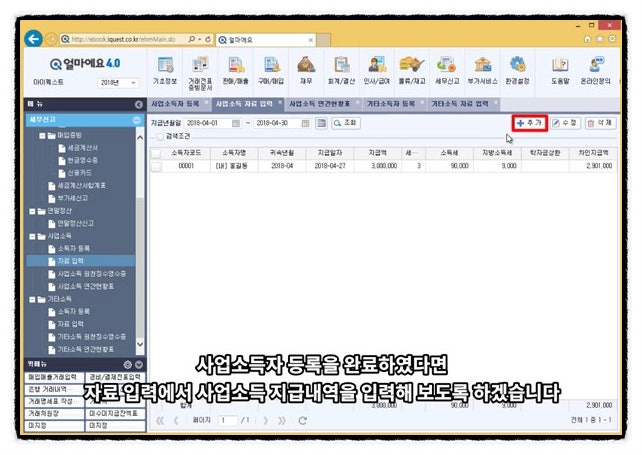Click the browser URL address field

(x=123, y=39)
